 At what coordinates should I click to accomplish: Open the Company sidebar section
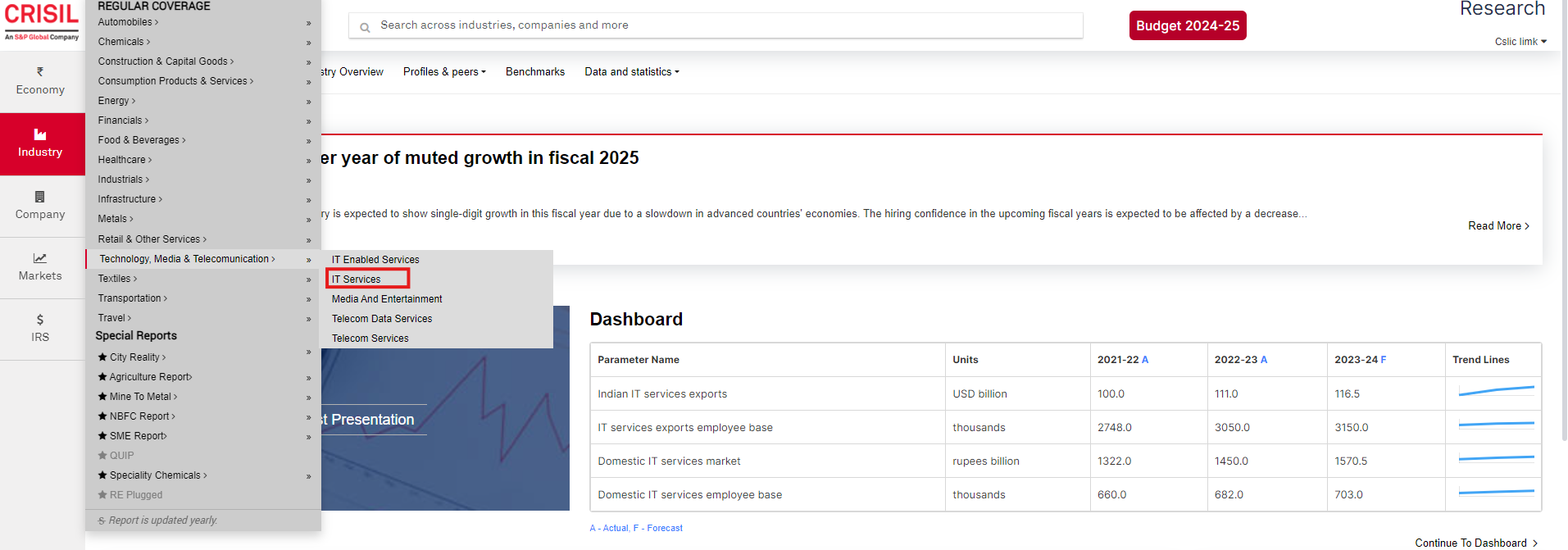pyautogui.click(x=40, y=206)
